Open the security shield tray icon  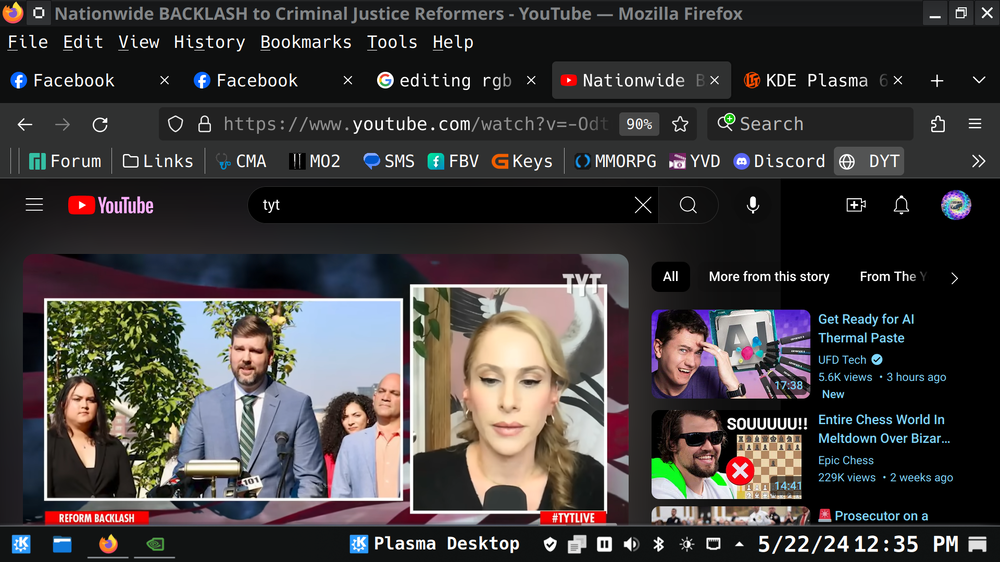[x=550, y=544]
